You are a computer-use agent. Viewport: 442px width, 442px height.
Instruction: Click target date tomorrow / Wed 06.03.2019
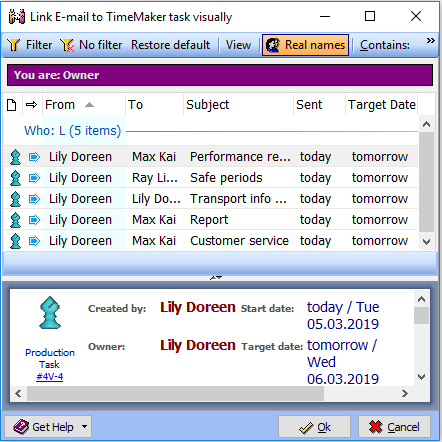click(343, 362)
